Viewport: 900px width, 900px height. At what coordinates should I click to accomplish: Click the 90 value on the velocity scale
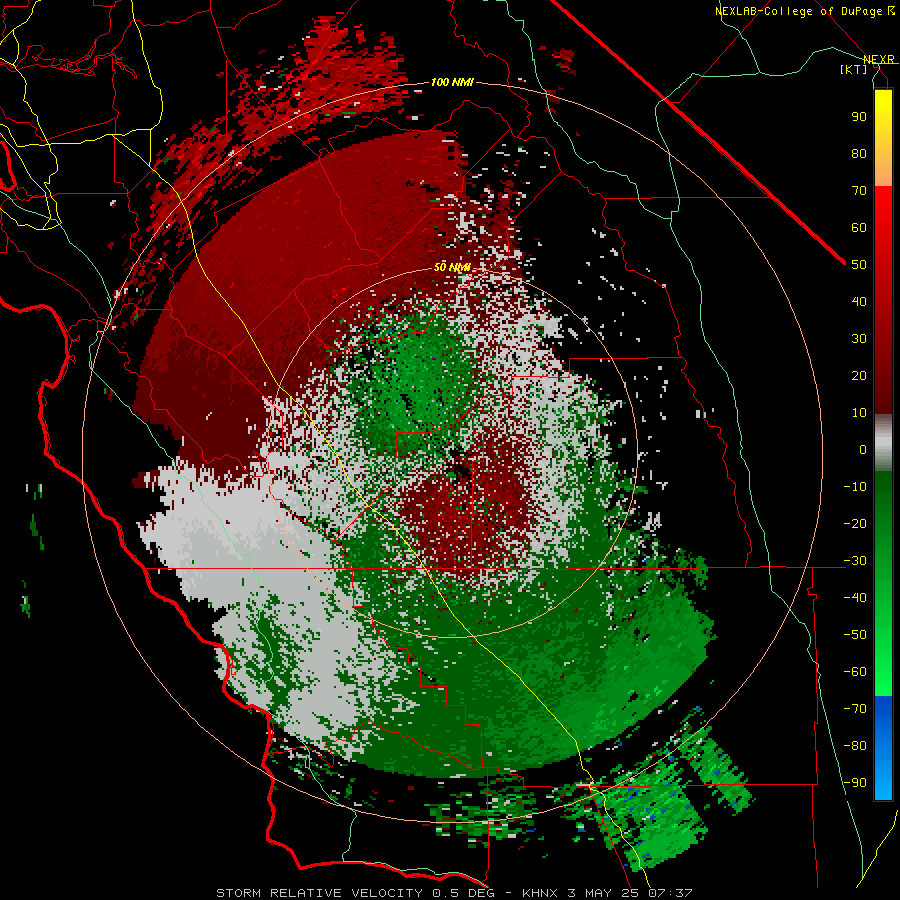click(859, 116)
